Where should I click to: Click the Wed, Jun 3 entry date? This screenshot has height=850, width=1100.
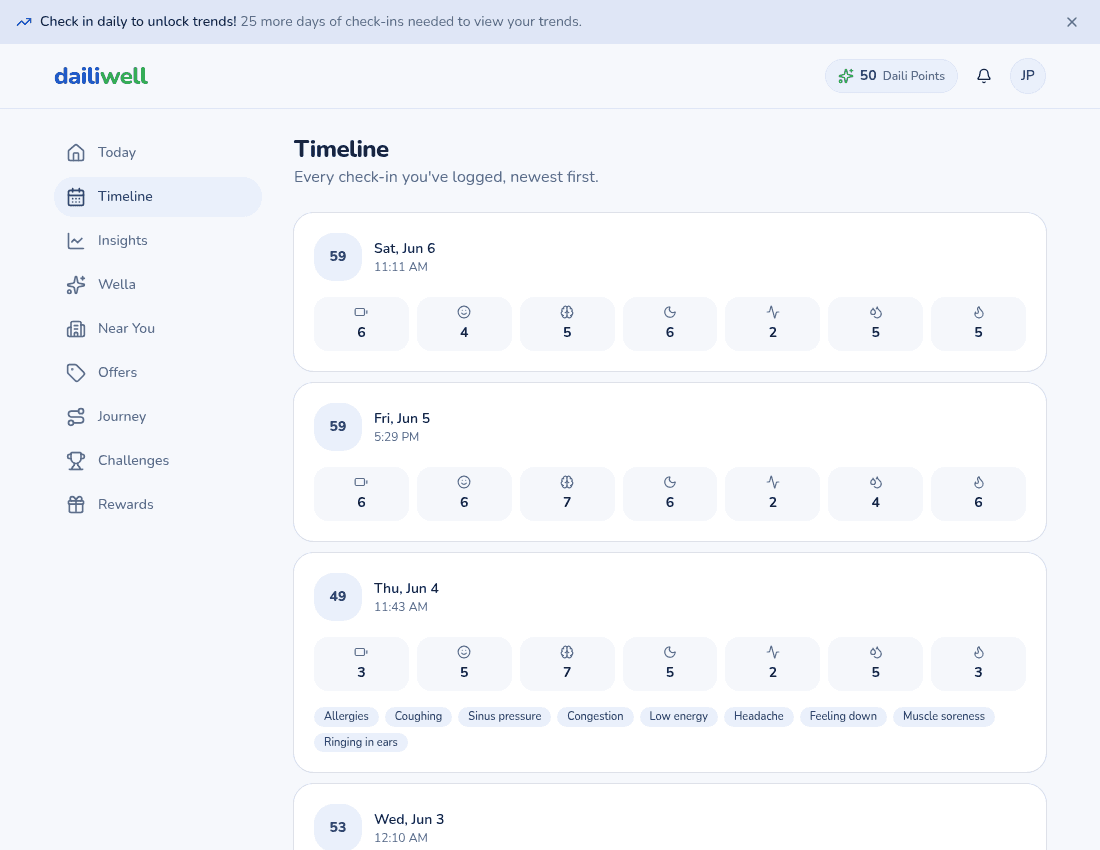click(x=409, y=819)
